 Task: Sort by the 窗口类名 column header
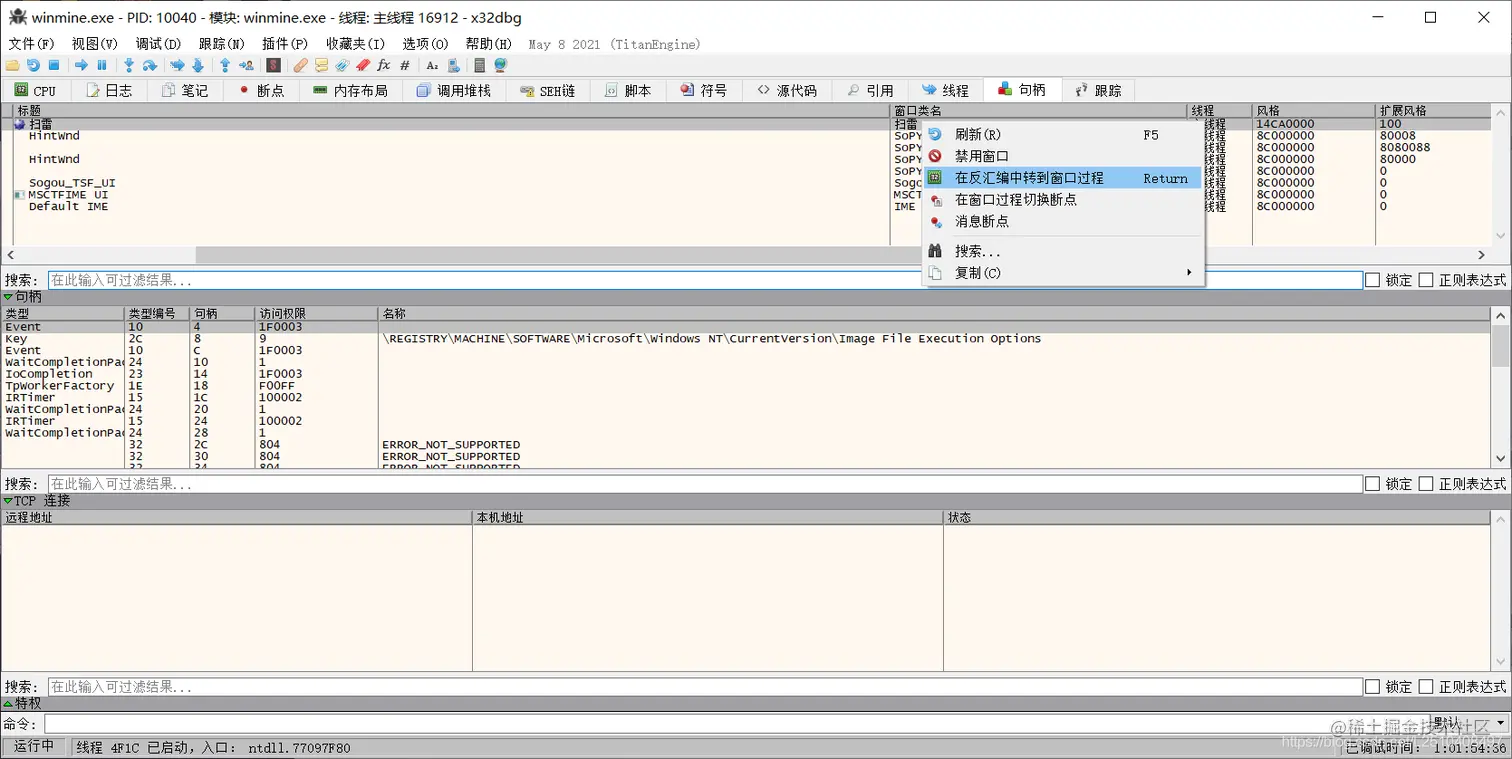(1038, 111)
